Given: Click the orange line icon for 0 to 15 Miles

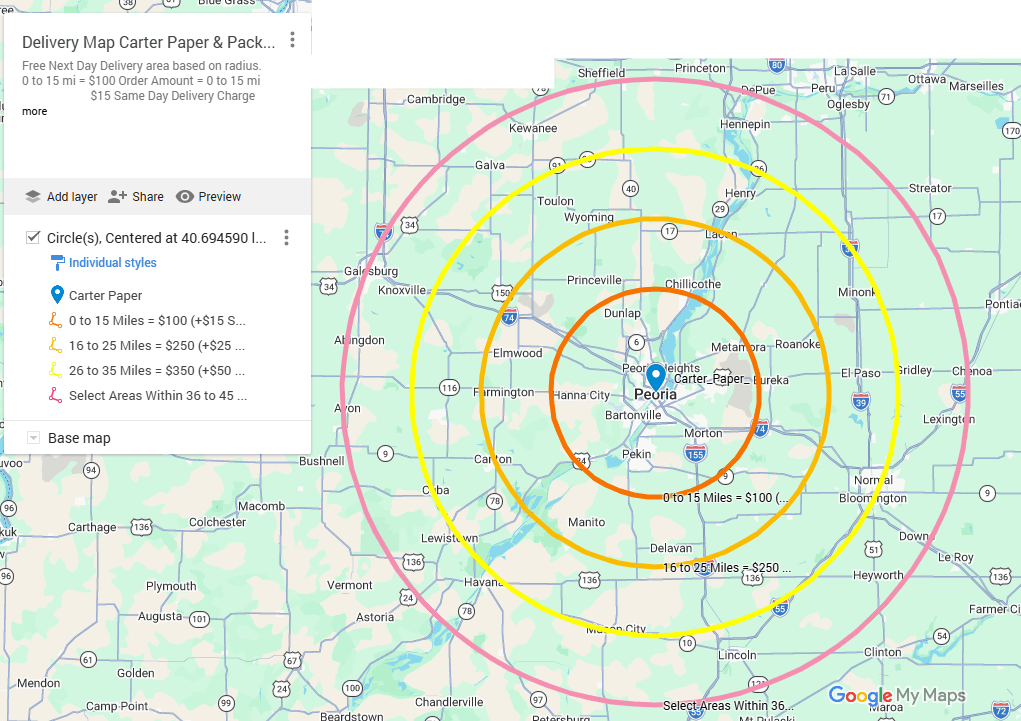Looking at the screenshot, I should click(56, 320).
